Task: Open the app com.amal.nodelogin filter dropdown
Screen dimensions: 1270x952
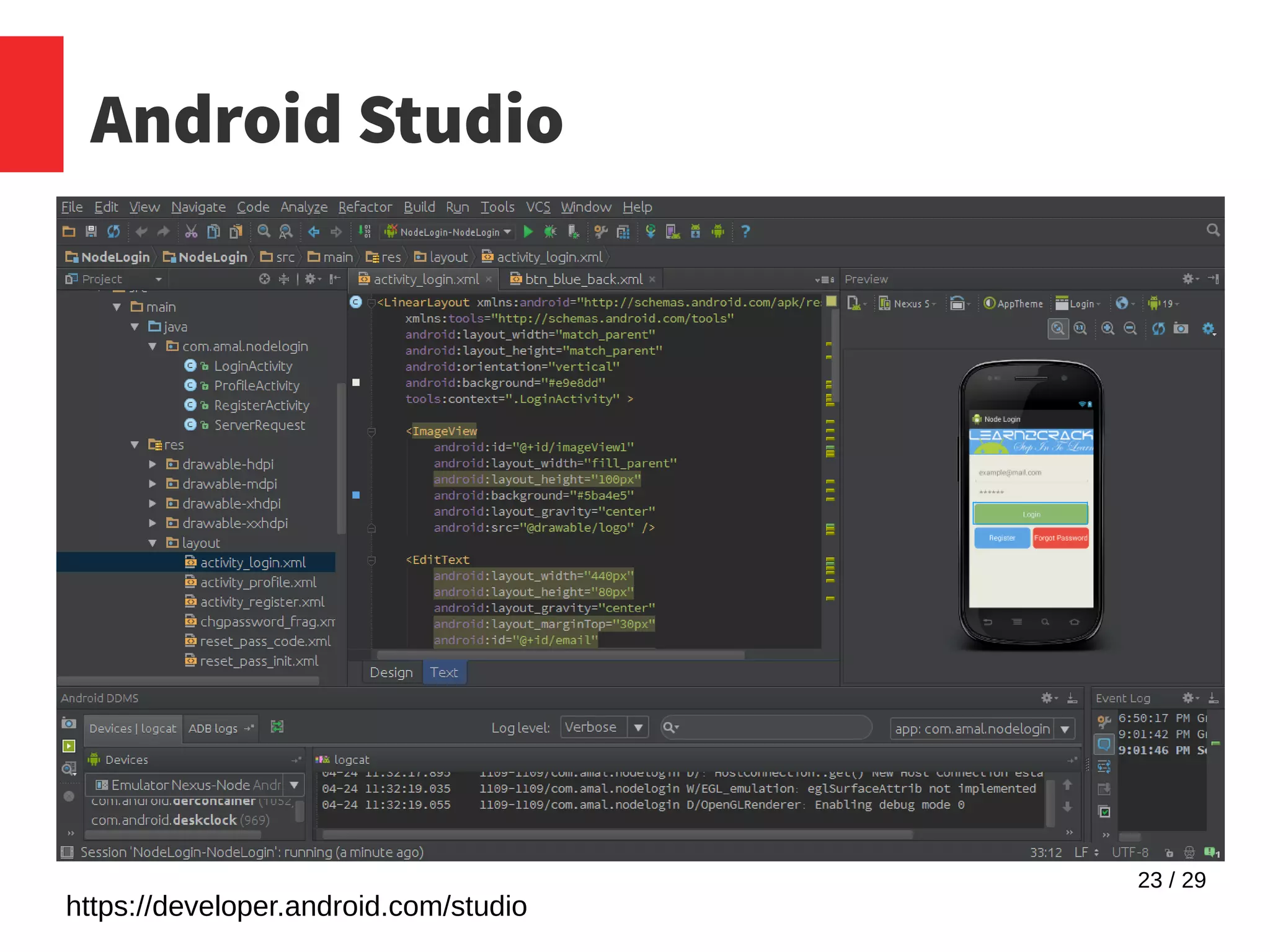Action: [982, 729]
